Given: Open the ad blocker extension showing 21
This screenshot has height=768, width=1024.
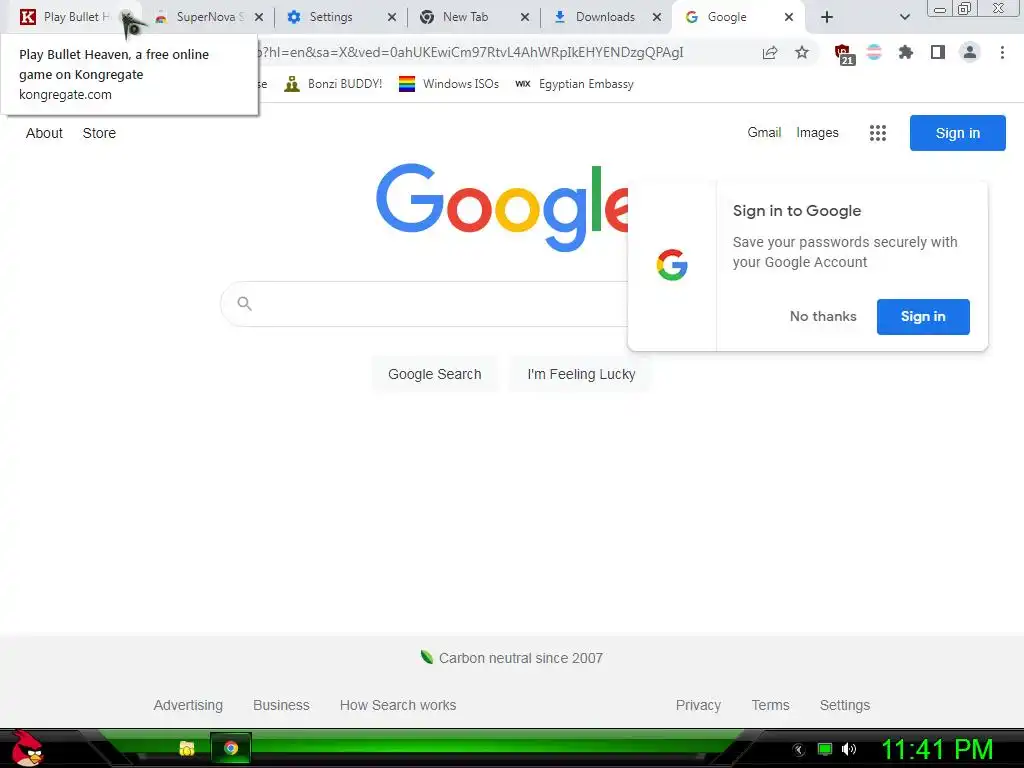Looking at the screenshot, I should pyautogui.click(x=844, y=54).
